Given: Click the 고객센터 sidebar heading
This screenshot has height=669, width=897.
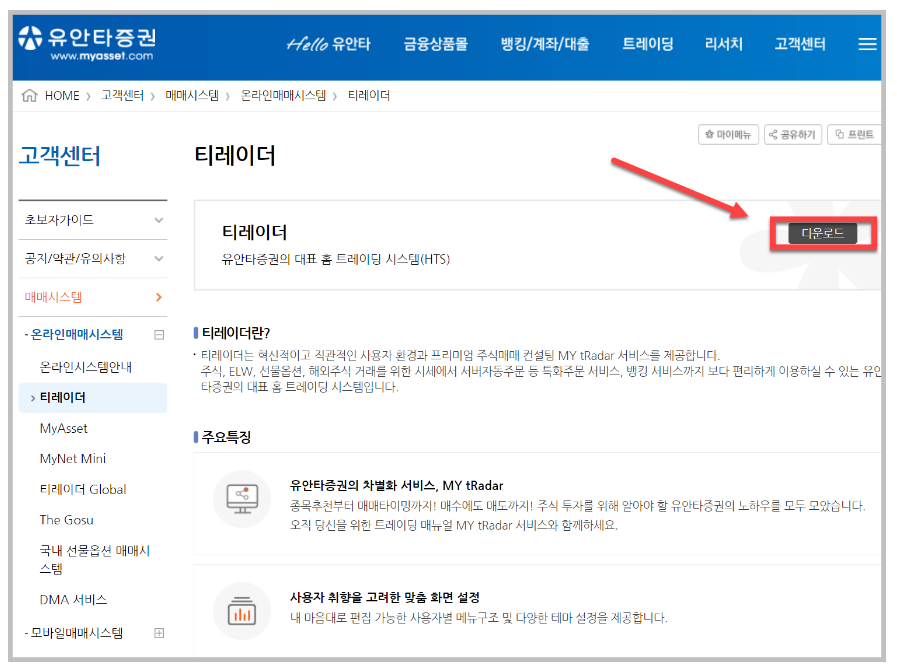Looking at the screenshot, I should 59,156.
